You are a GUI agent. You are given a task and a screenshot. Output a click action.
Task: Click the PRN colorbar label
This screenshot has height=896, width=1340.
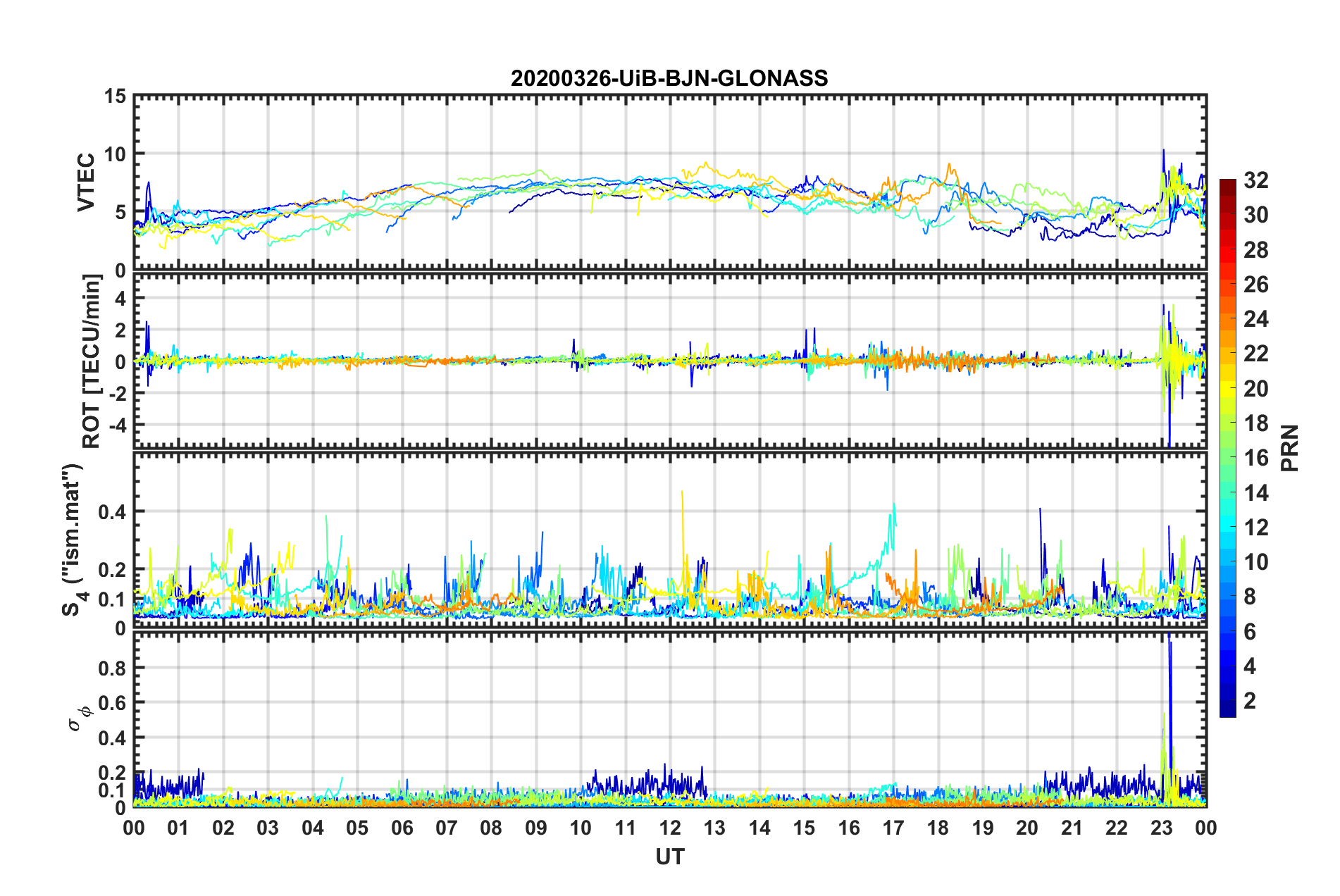pyautogui.click(x=1289, y=448)
